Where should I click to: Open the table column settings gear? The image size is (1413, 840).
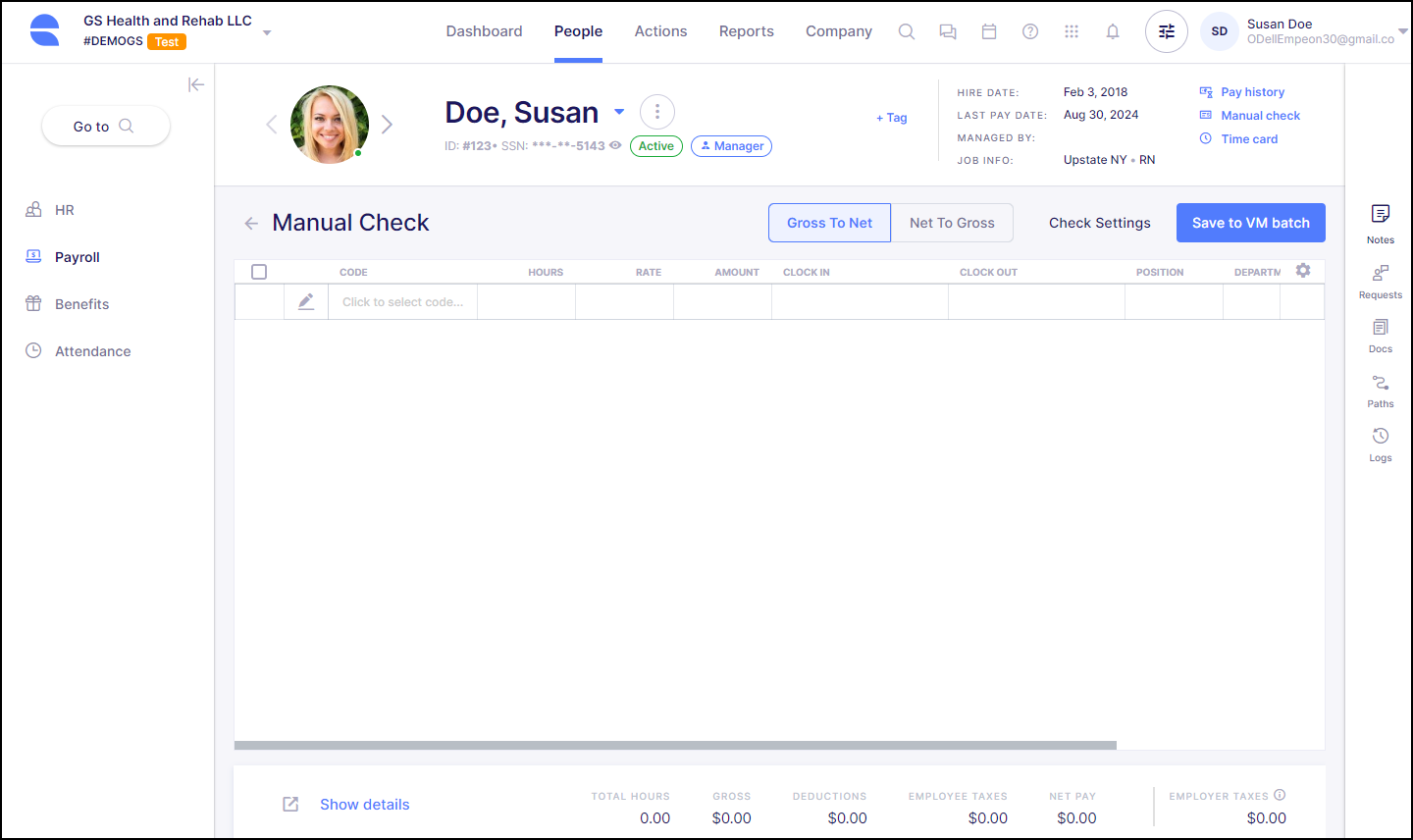click(x=1302, y=271)
